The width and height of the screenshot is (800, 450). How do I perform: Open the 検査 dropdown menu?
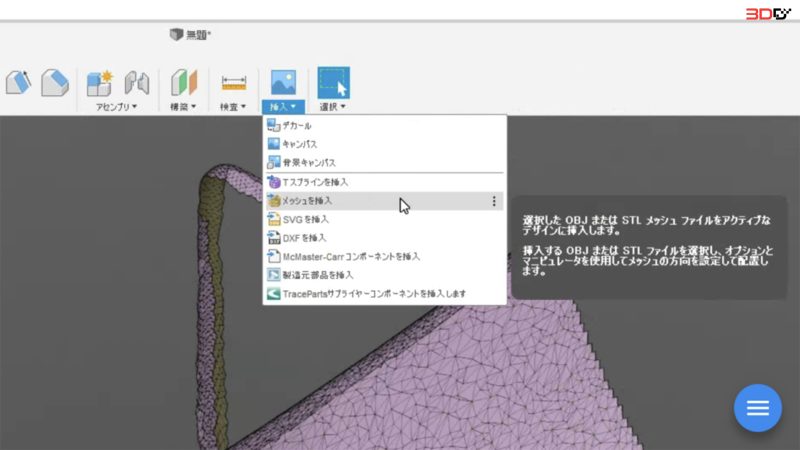click(x=233, y=107)
